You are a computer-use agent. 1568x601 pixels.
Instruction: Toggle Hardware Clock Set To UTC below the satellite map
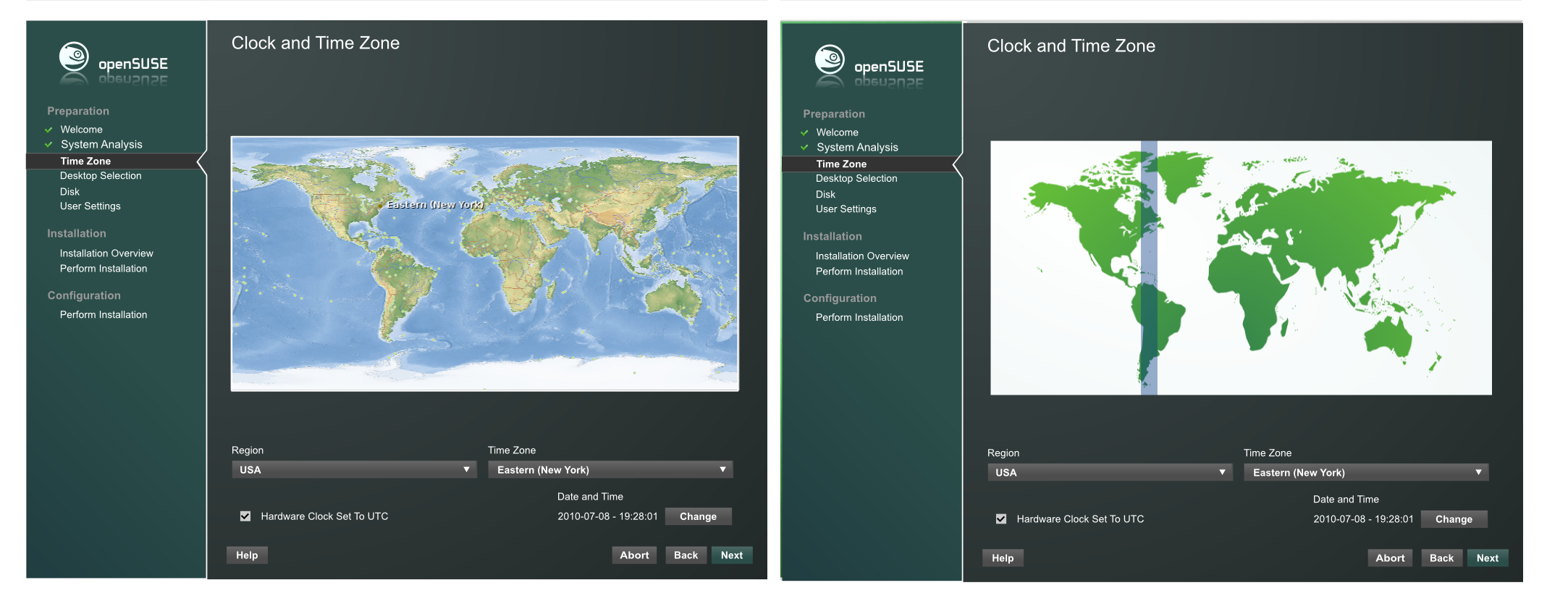[245, 516]
